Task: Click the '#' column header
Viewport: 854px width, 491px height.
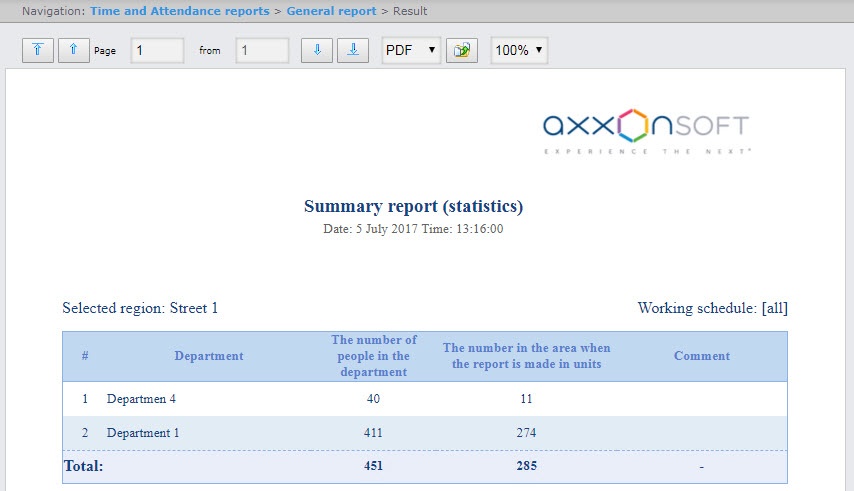Action: point(85,356)
